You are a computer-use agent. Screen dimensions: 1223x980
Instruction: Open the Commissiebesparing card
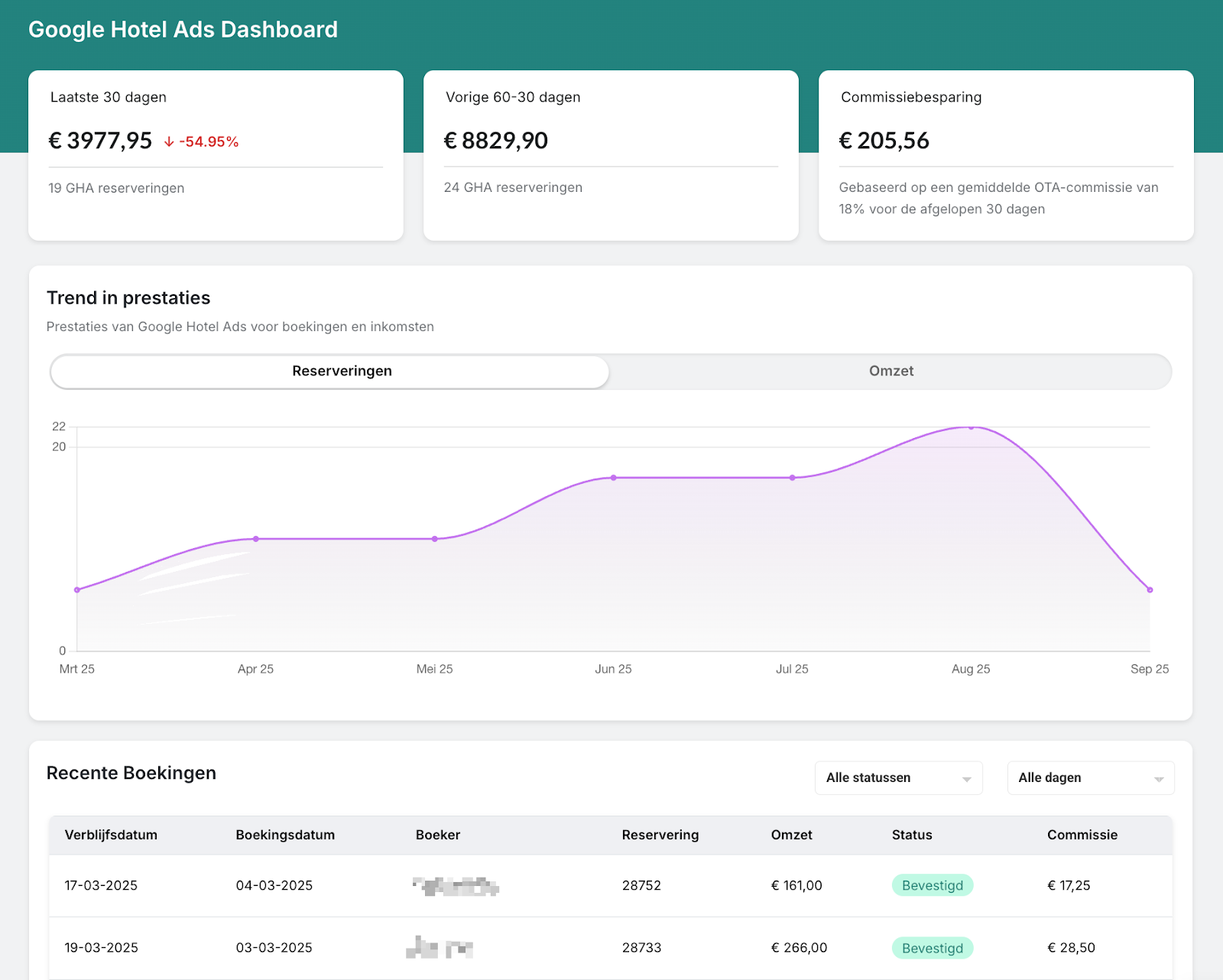pyautogui.click(x=1006, y=156)
